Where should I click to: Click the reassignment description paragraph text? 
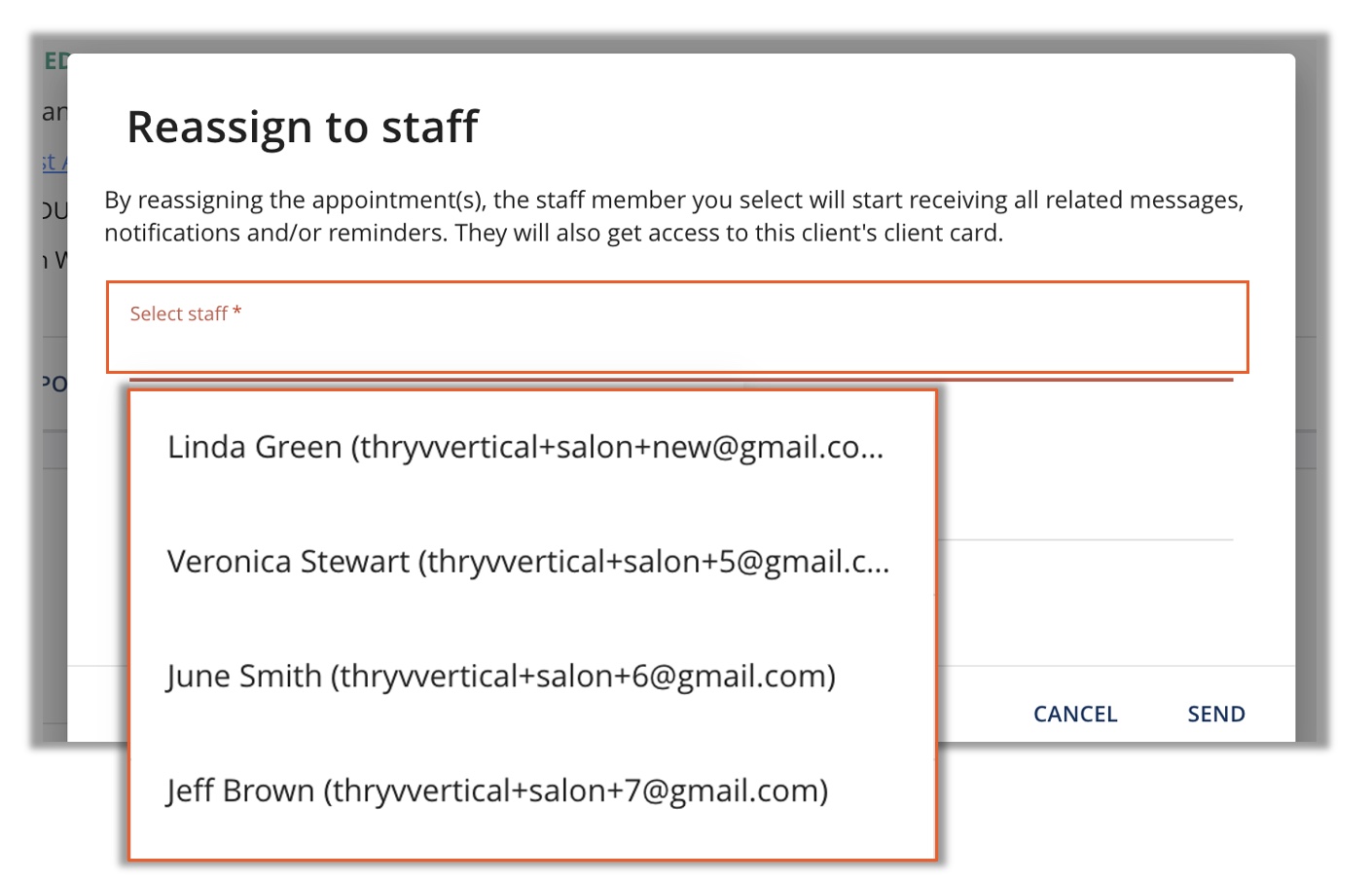point(673,216)
